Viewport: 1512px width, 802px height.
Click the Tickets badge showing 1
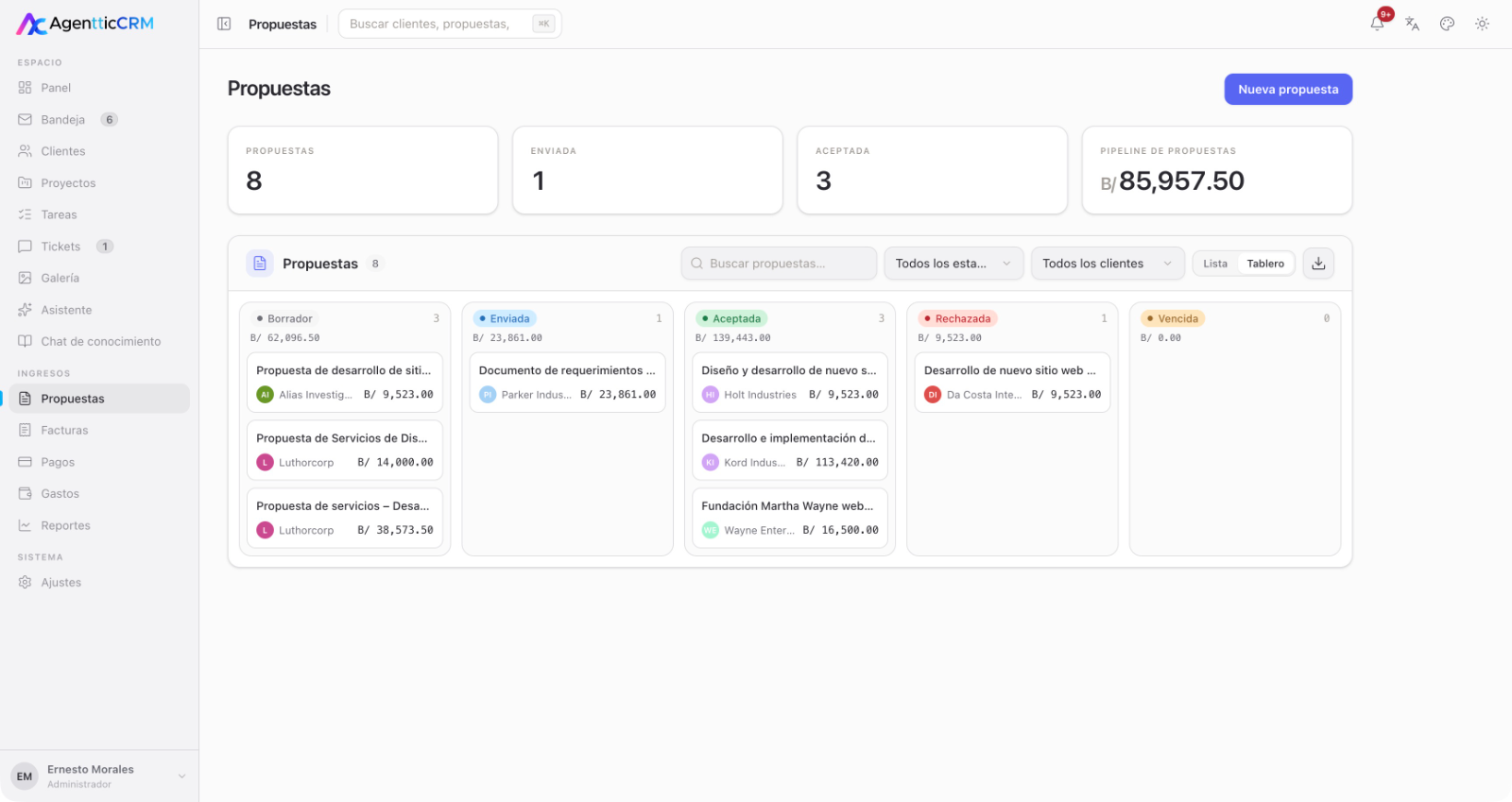click(x=105, y=247)
